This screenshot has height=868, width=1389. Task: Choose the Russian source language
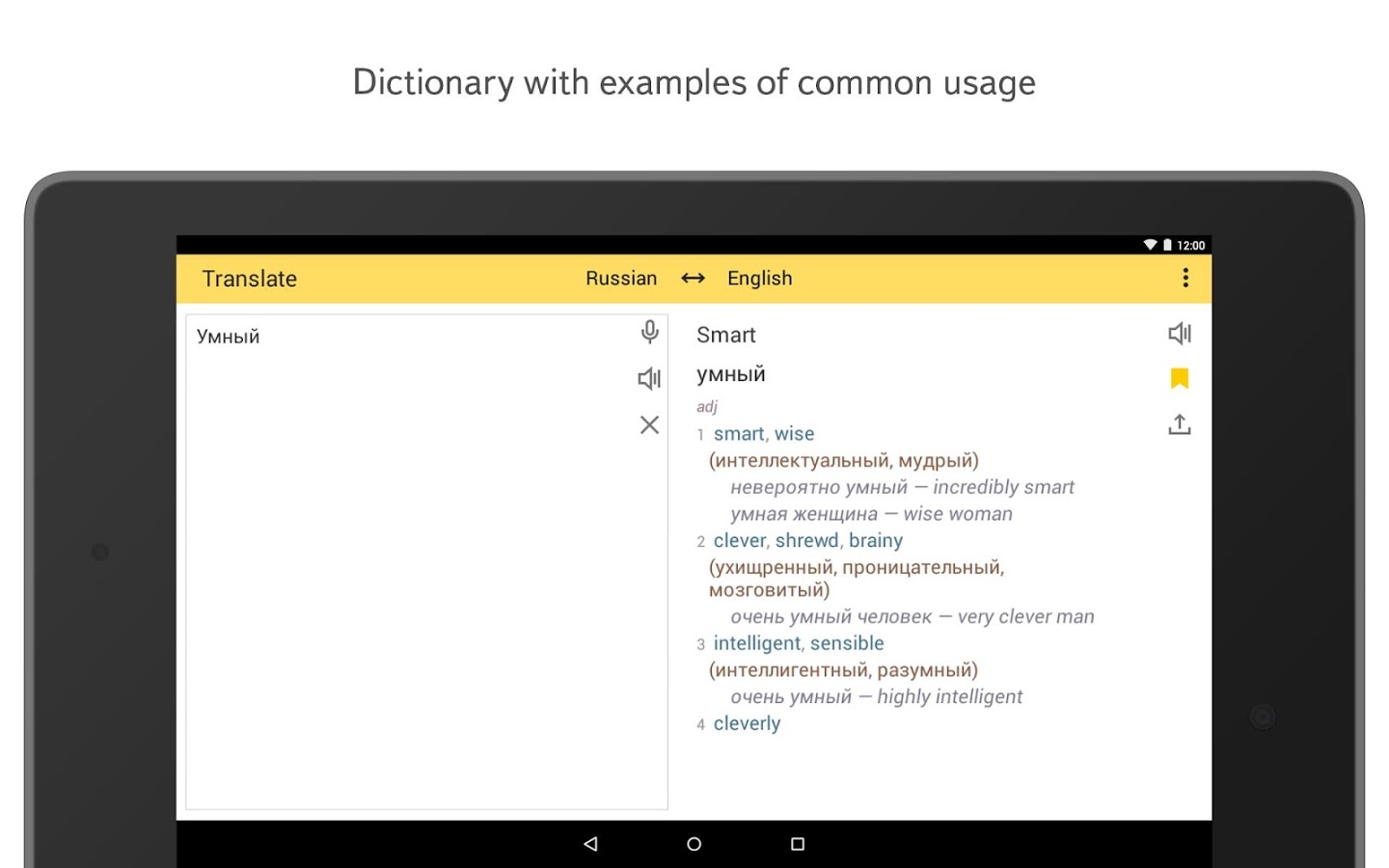pyautogui.click(x=621, y=279)
